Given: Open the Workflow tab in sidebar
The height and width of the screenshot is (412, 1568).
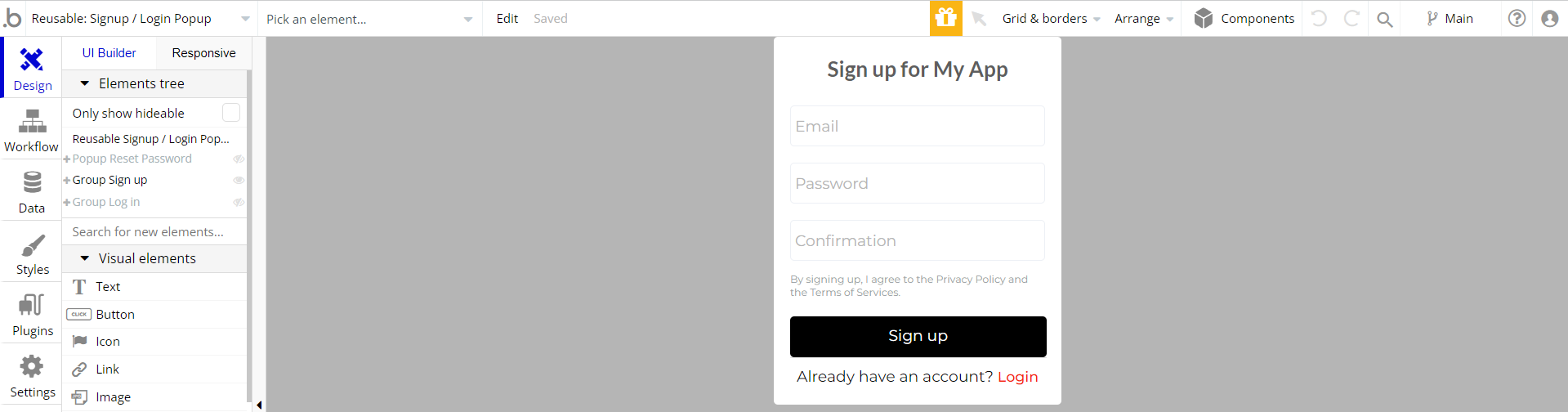Looking at the screenshot, I should (x=31, y=131).
